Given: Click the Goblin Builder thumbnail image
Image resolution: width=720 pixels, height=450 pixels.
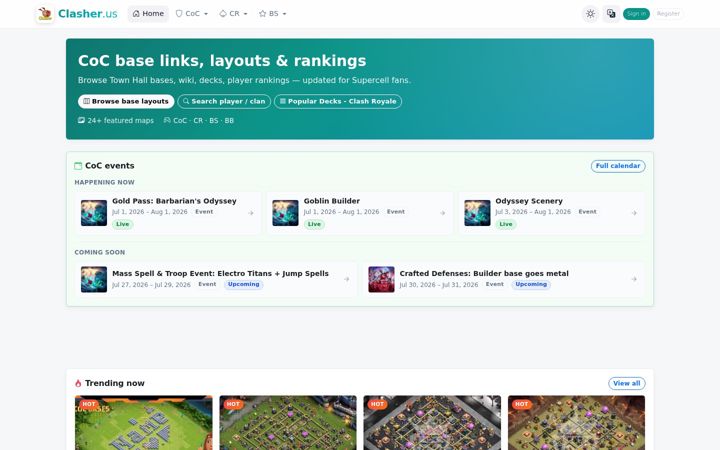Looking at the screenshot, I should [285, 213].
